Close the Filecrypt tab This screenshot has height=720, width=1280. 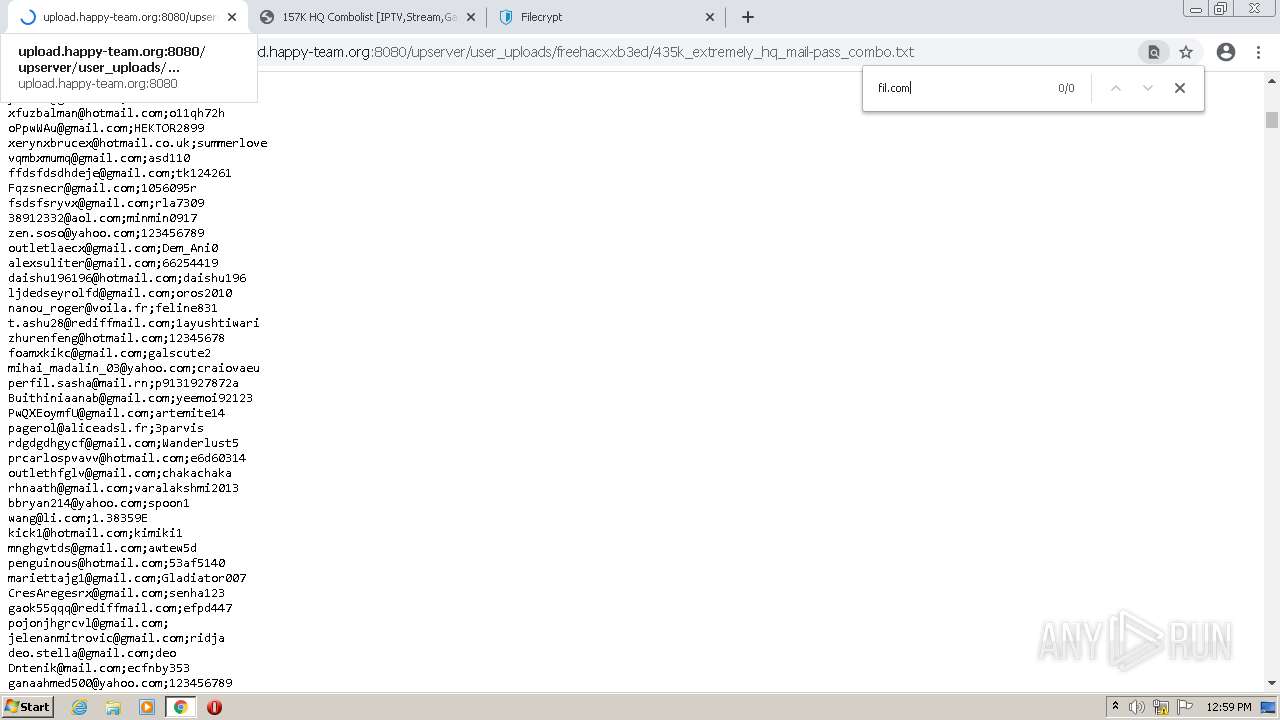pos(710,17)
